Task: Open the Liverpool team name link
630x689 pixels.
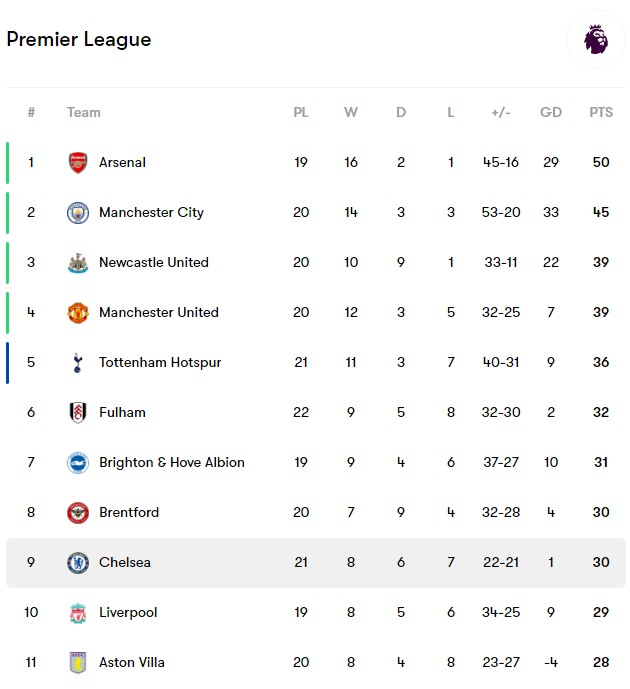Action: [128, 613]
